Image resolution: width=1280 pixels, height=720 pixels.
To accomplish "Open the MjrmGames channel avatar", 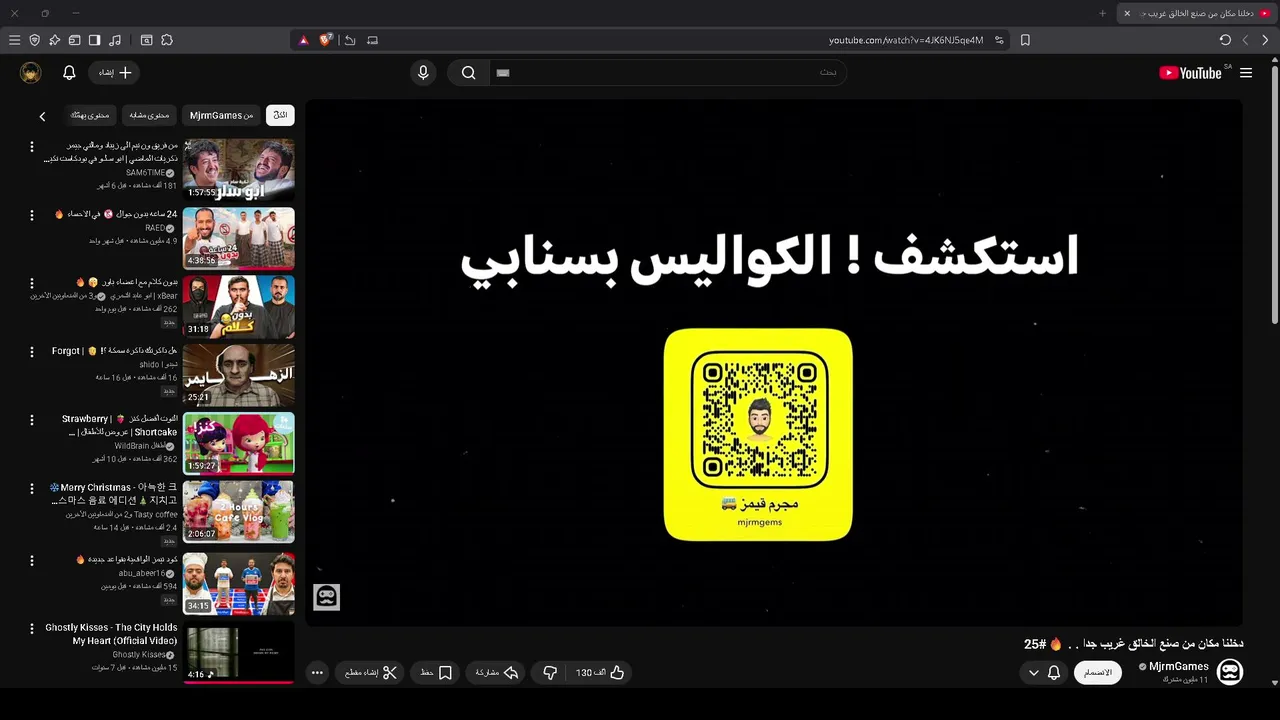I will (x=1230, y=672).
